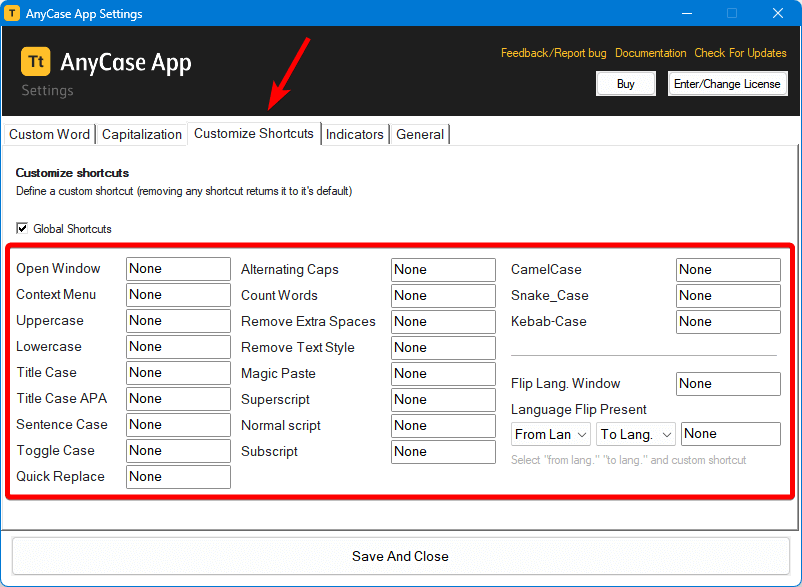Viewport: 802px width, 587px height.
Task: Click Enter/Change License button
Action: (x=727, y=84)
